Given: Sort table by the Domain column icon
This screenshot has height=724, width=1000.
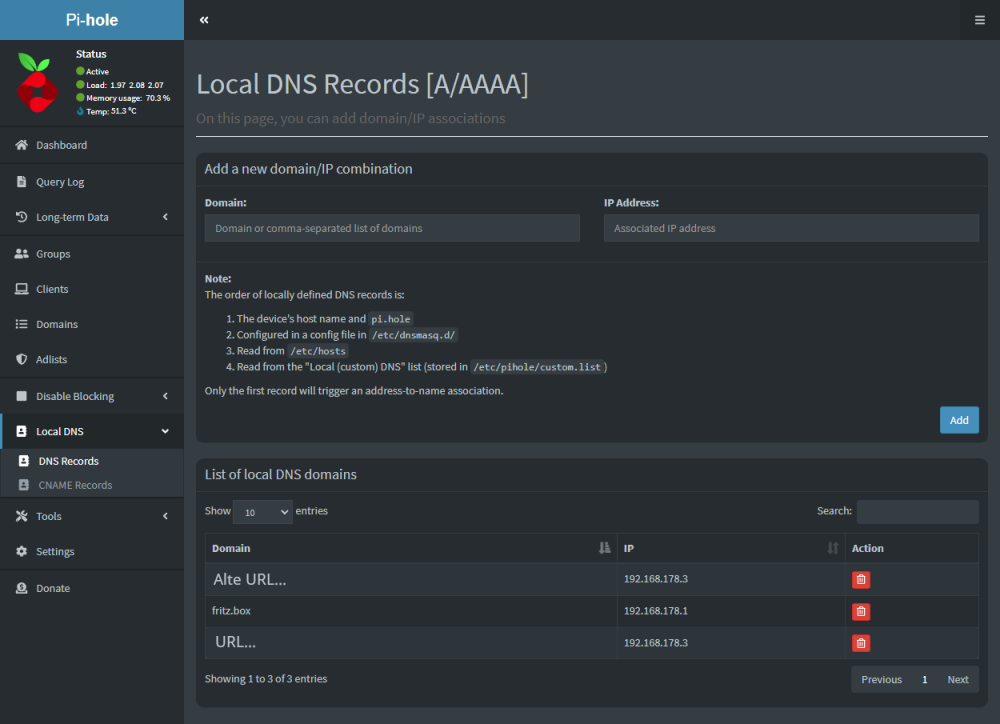Looking at the screenshot, I should 604,548.
